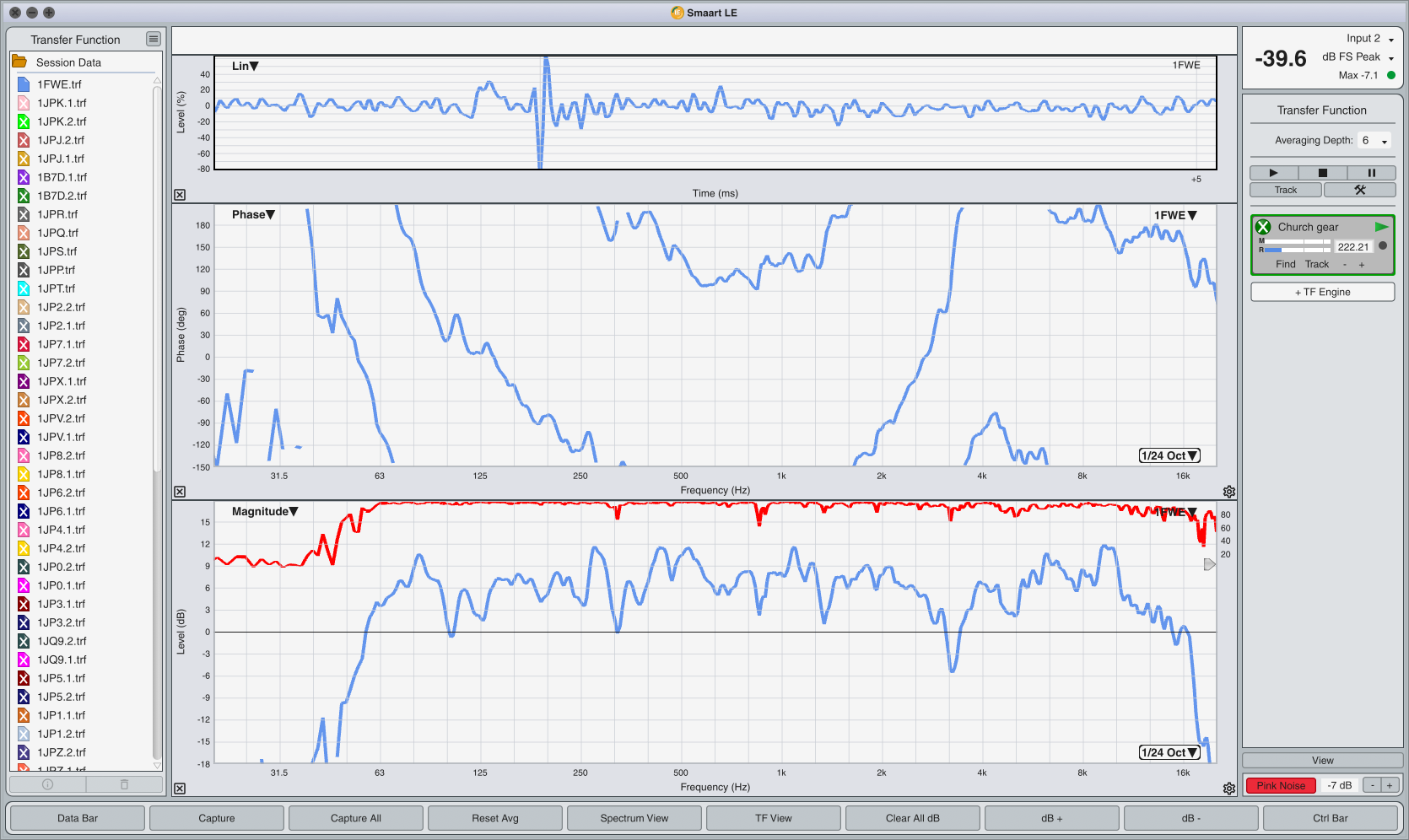Increase delay with plus on Church gear engine
Viewport: 1409px width, 840px height.
1362,265
